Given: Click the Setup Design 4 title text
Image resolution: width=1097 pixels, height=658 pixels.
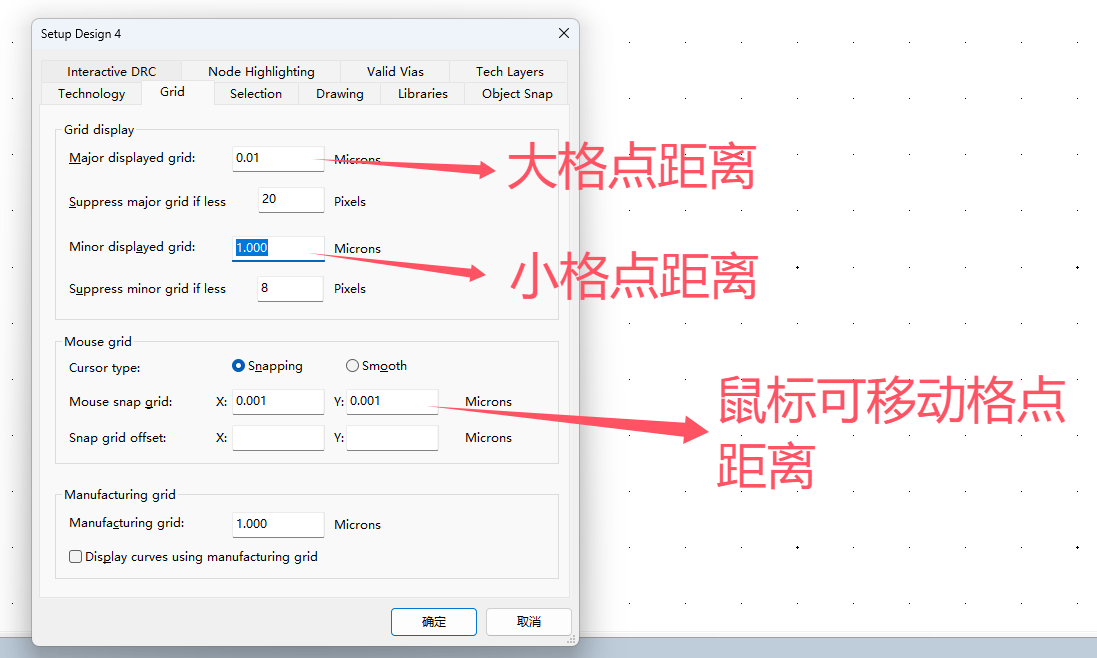Looking at the screenshot, I should (x=81, y=34).
